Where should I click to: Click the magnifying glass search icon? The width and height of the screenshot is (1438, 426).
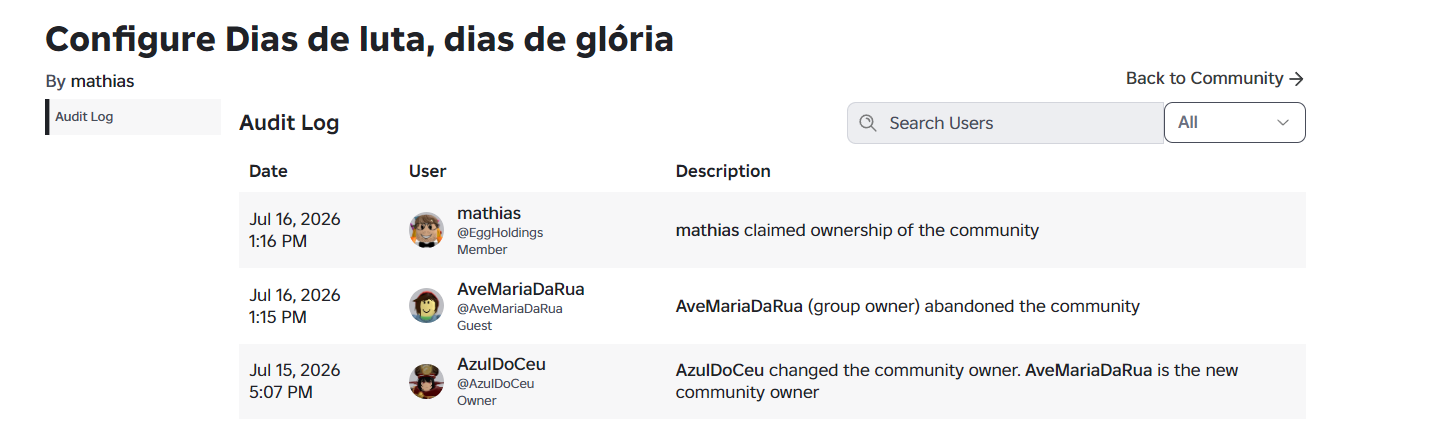tap(869, 123)
